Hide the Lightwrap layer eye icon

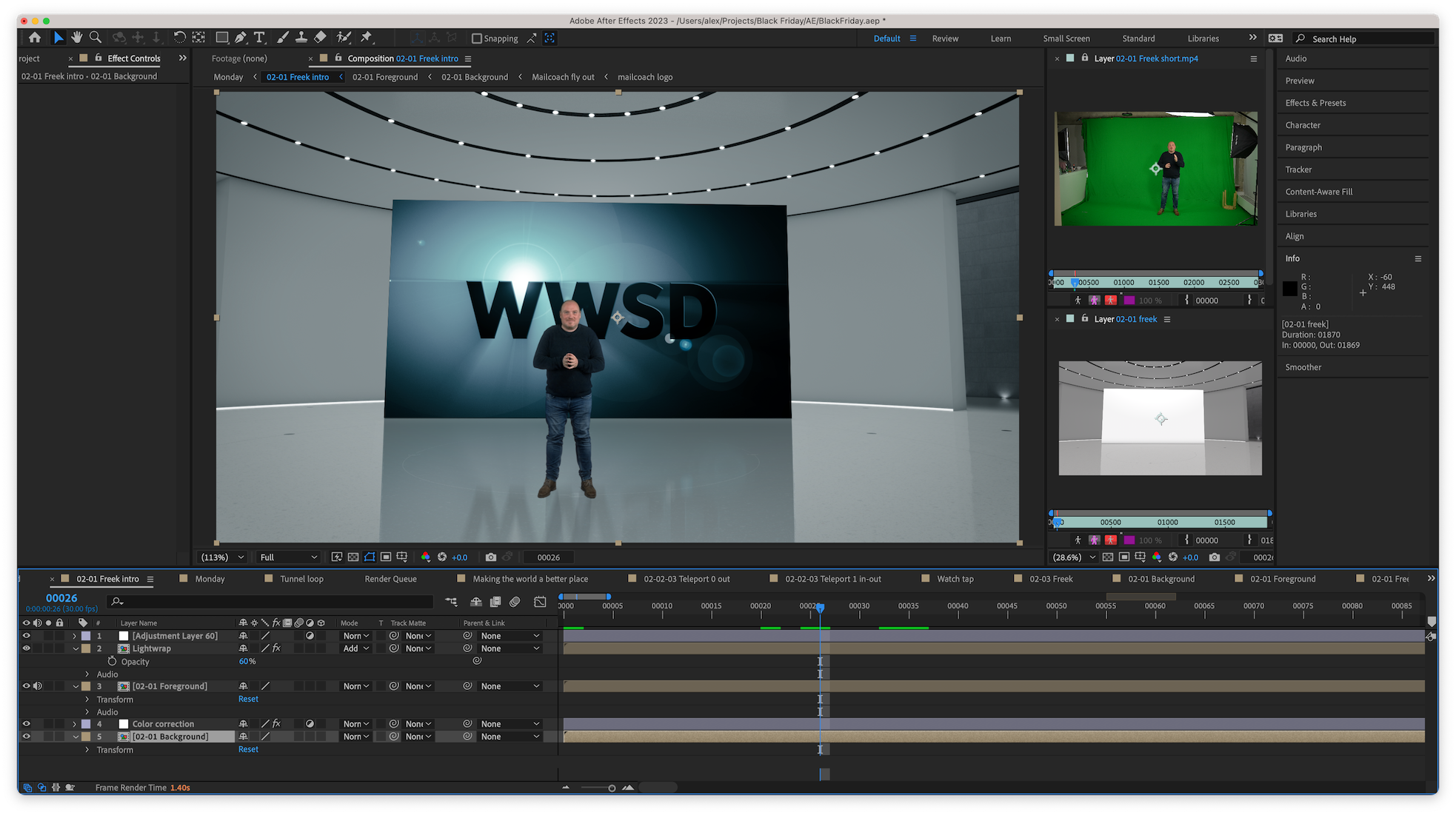27,648
